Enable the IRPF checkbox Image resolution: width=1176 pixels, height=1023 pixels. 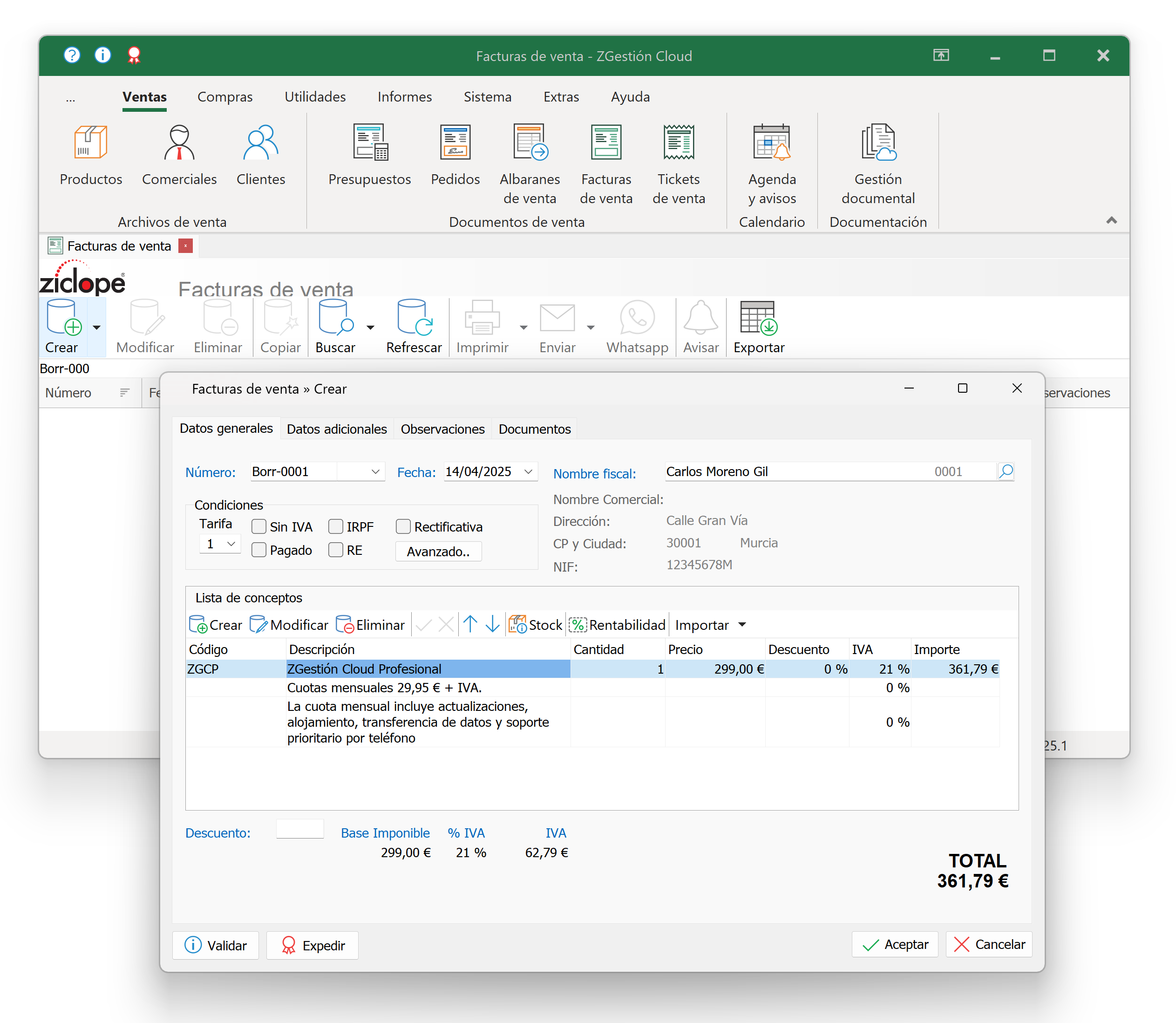(336, 526)
